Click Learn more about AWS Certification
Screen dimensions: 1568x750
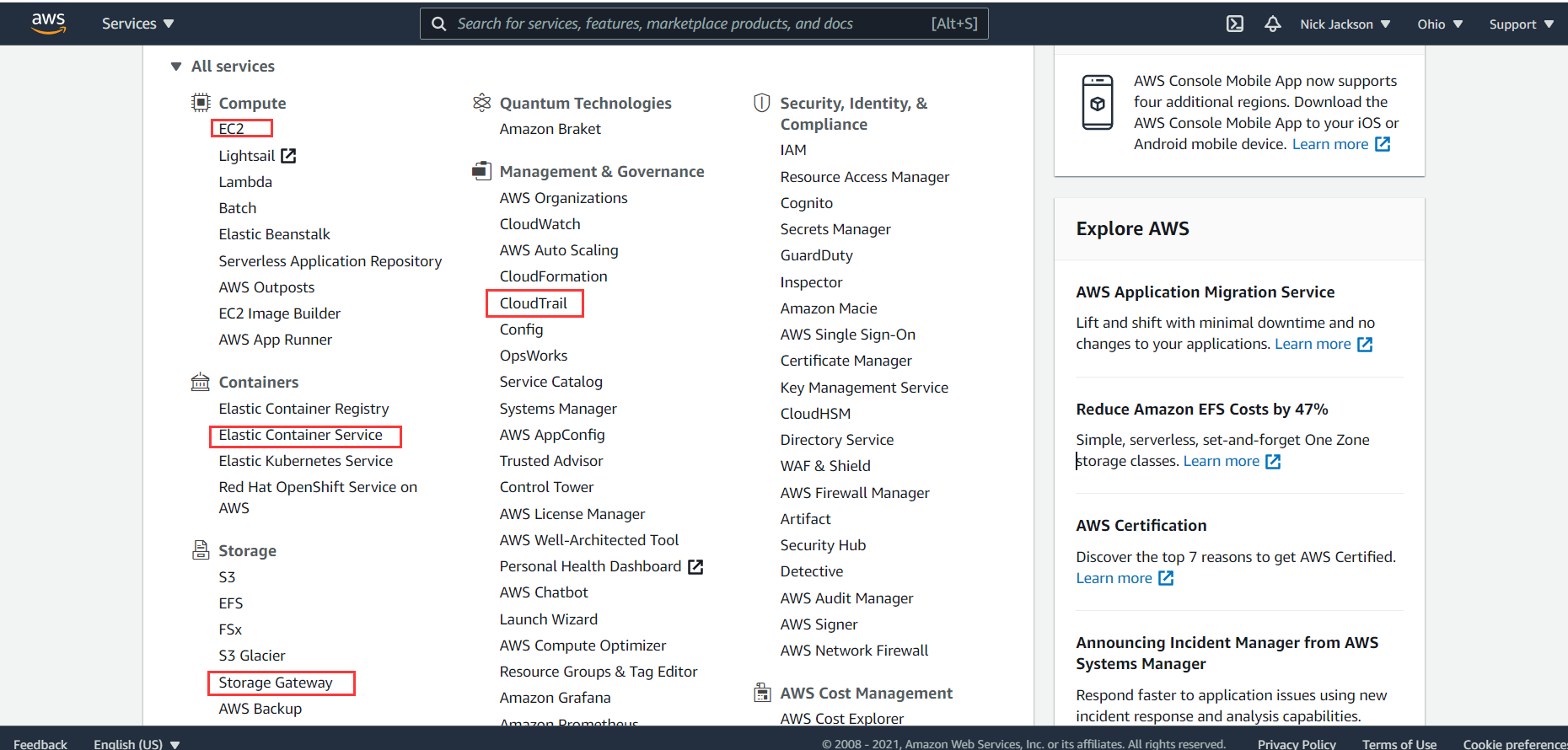[x=1114, y=578]
